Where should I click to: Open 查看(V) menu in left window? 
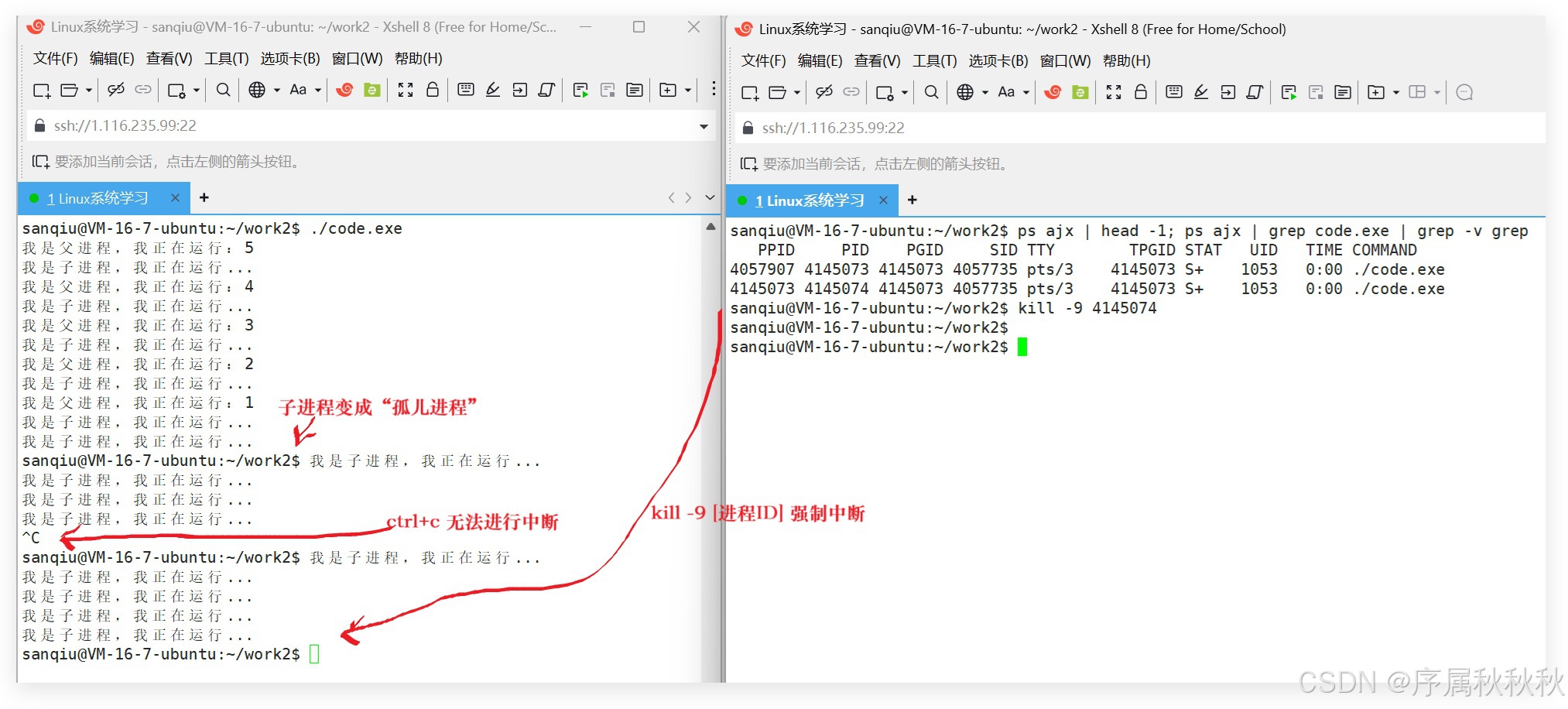(169, 59)
